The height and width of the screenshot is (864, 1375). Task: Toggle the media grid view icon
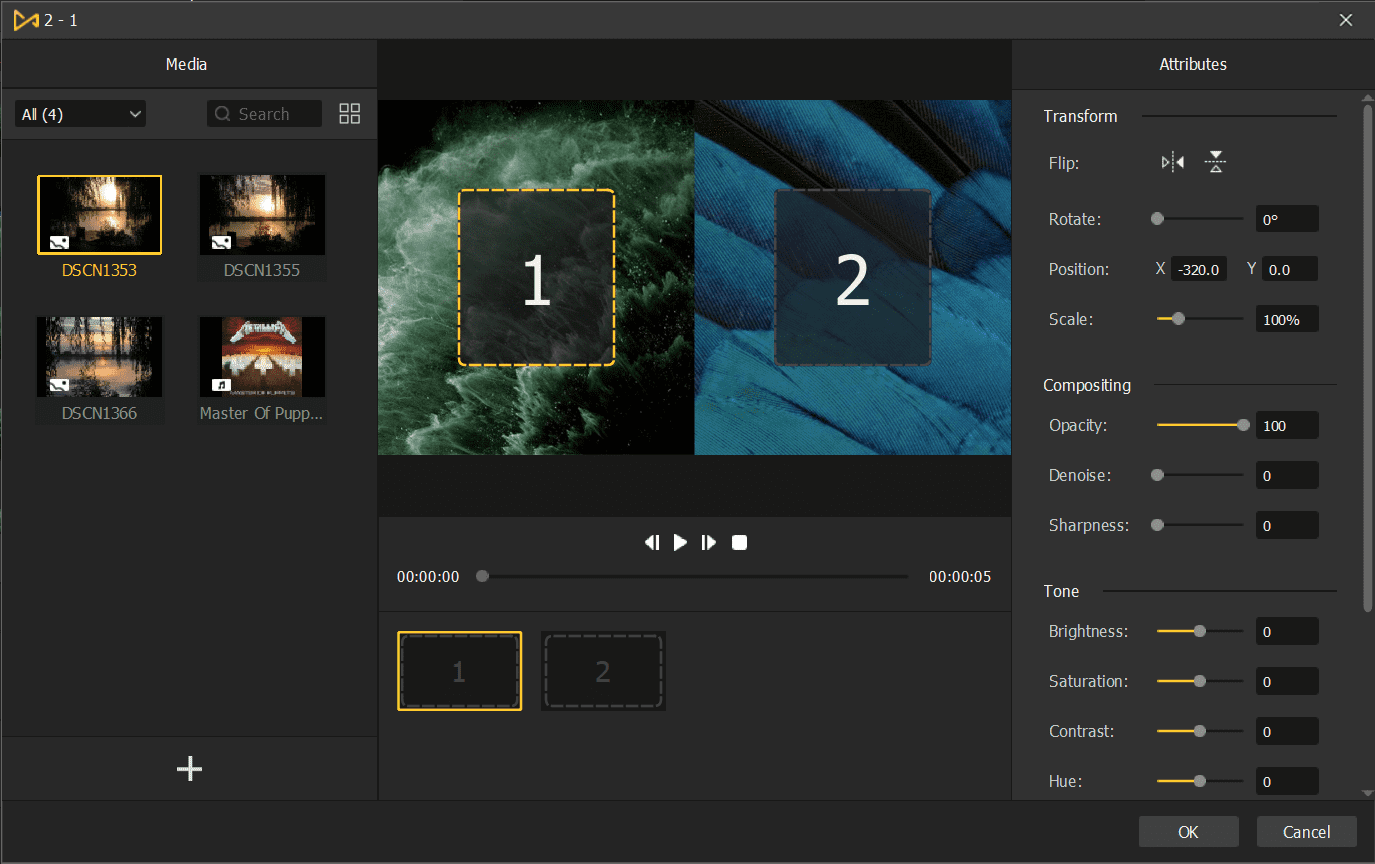tap(350, 114)
